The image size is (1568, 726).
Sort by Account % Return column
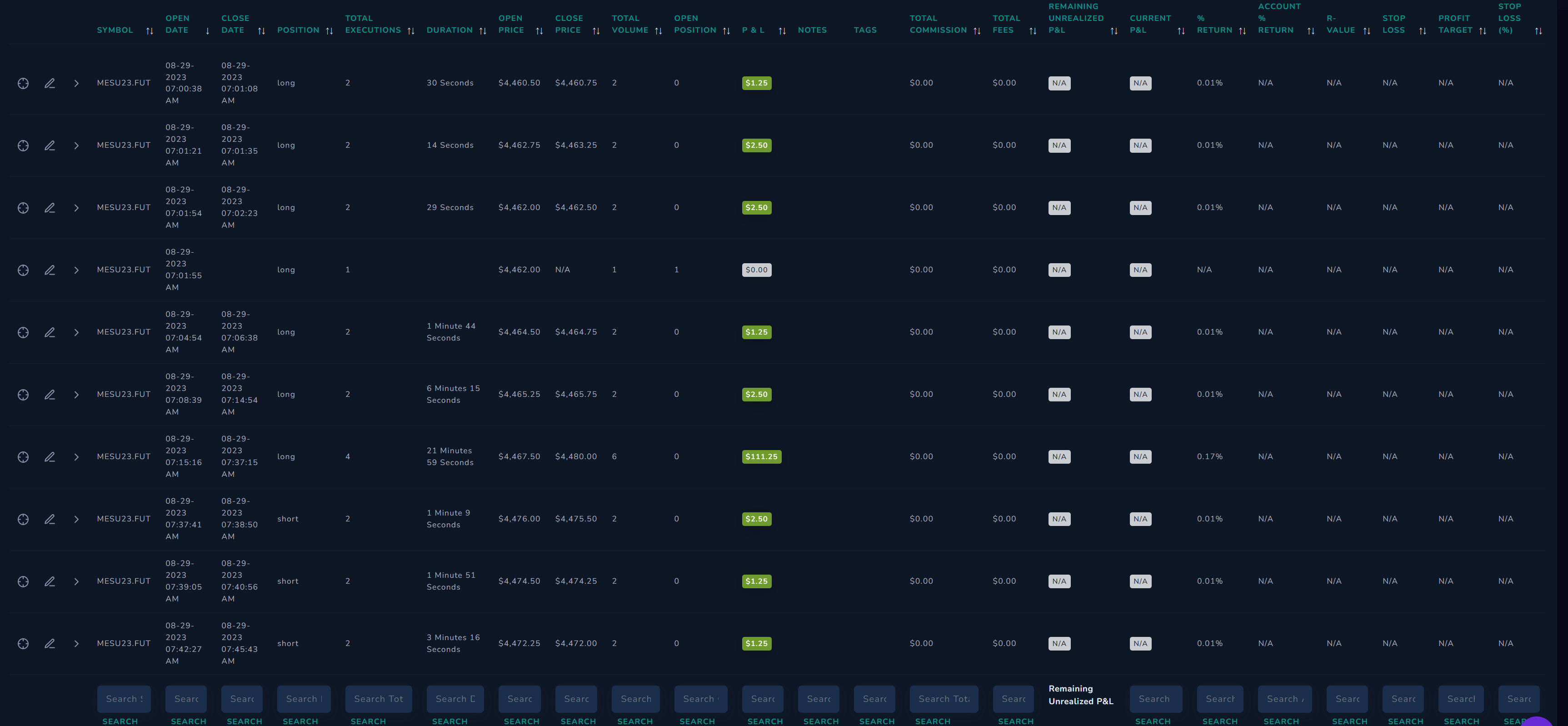(x=1311, y=31)
